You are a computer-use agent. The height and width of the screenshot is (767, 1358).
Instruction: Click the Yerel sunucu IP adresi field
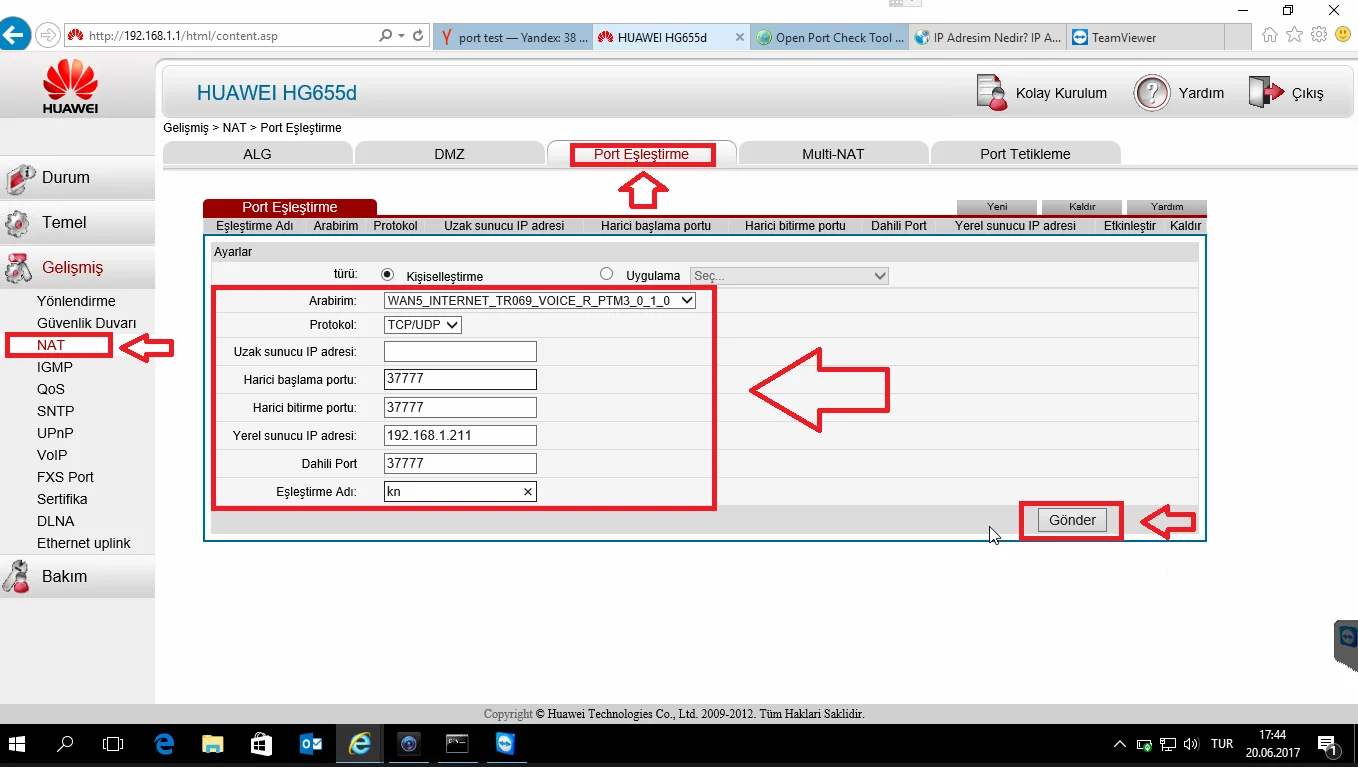point(460,436)
